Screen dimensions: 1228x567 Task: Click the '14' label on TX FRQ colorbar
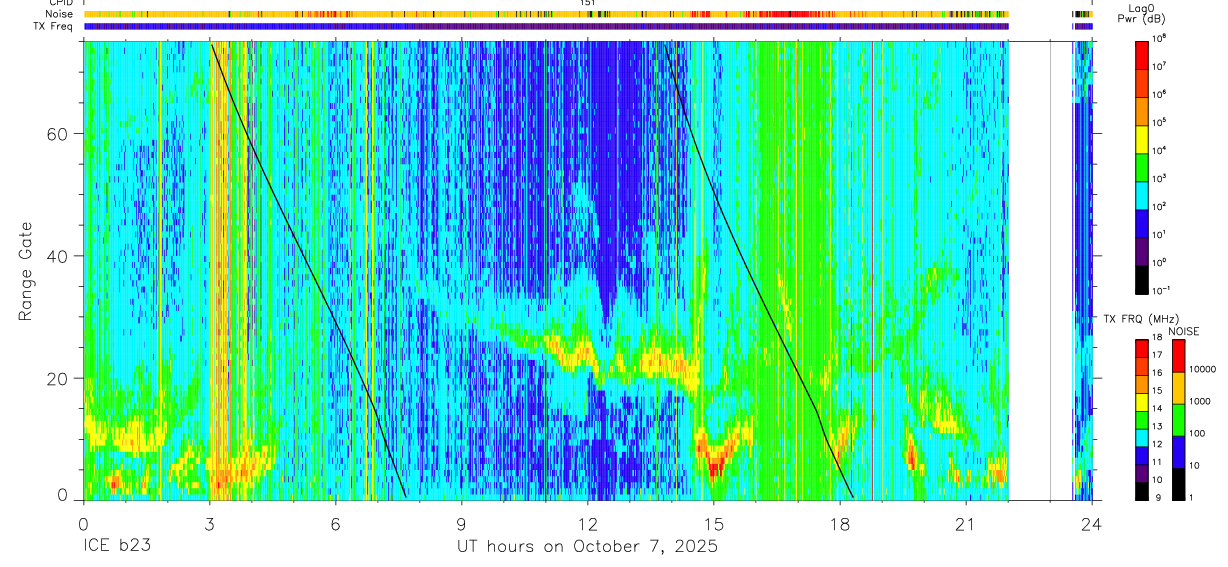(x=1158, y=410)
